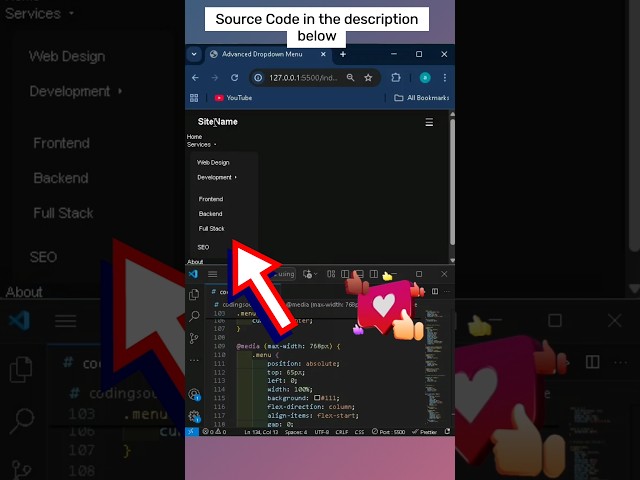Image resolution: width=640 pixels, height=480 pixels.
Task: Click code line 'flex-direction: column;'
Action: 311,407
